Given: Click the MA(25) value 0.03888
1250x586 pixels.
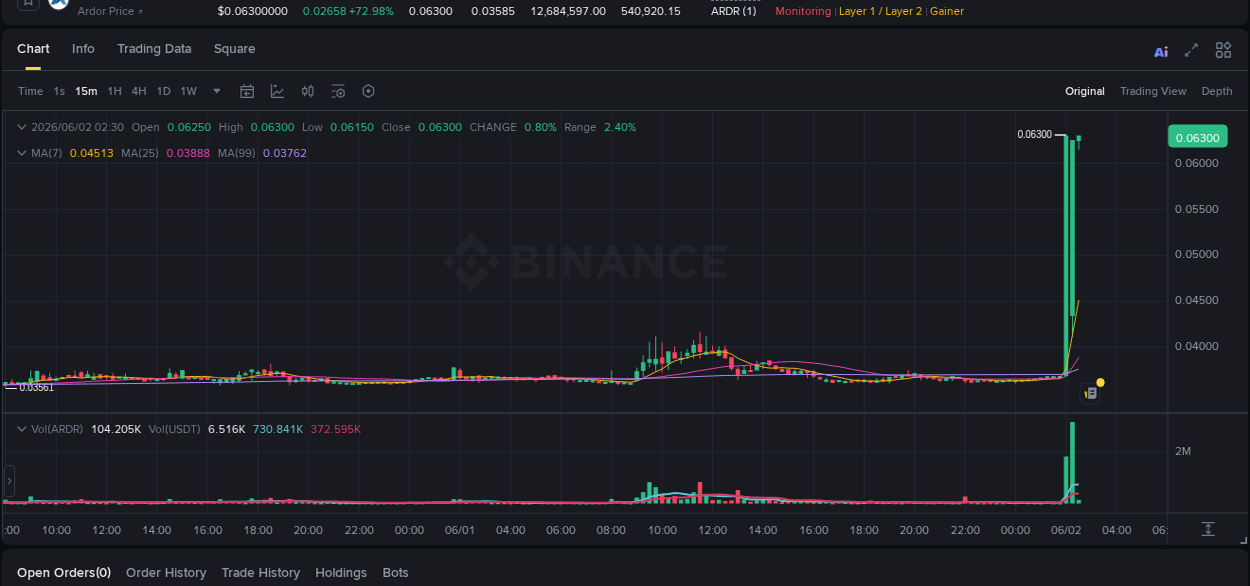Looking at the screenshot, I should pos(188,153).
